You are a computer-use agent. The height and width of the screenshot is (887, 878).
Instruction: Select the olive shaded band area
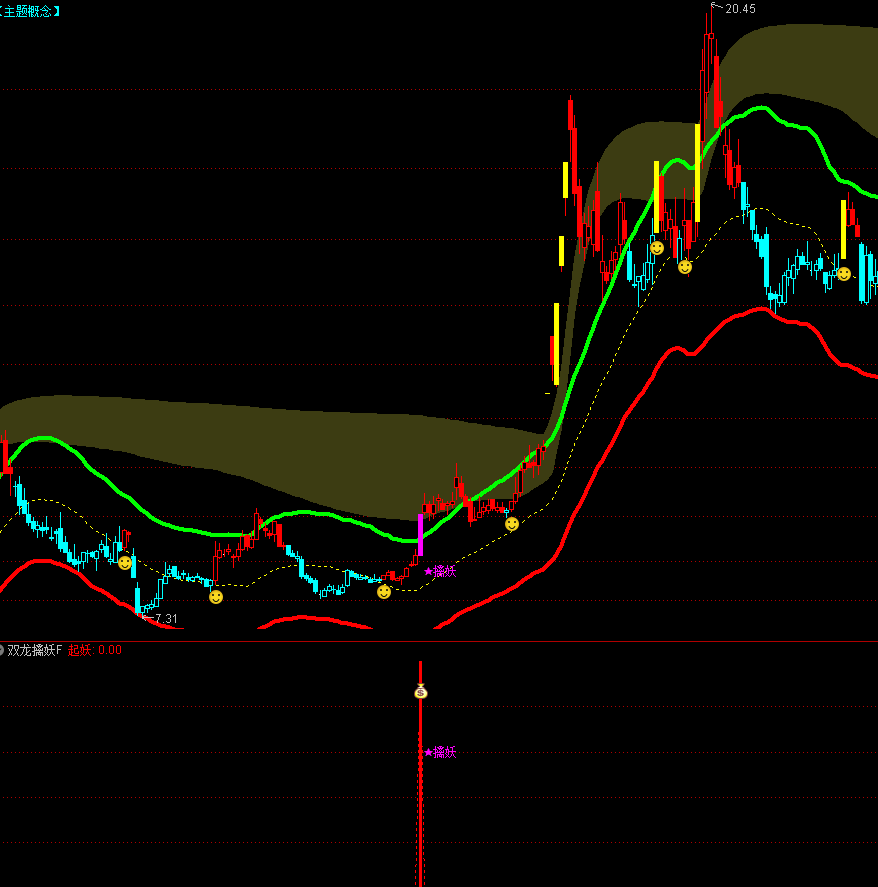tap(250, 450)
